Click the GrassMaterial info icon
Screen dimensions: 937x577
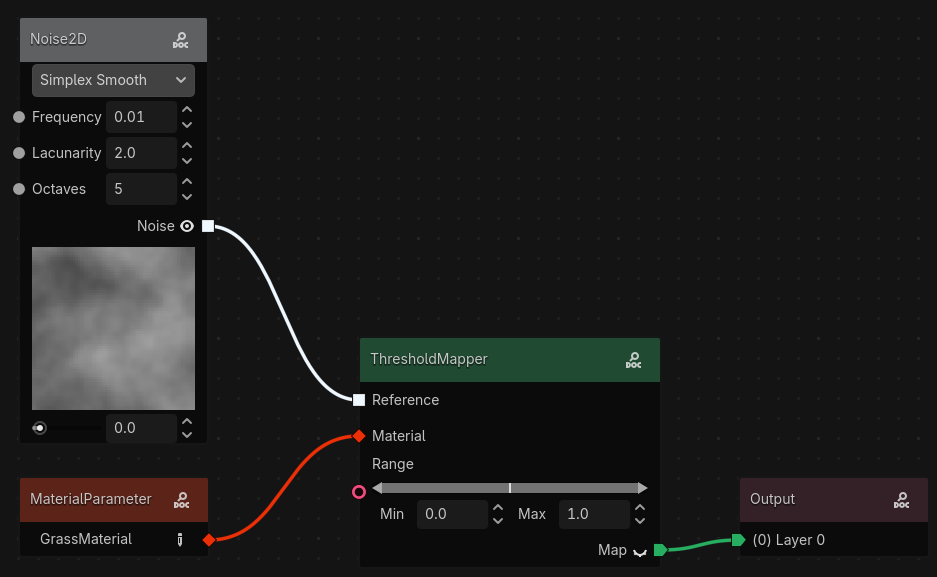pos(180,540)
